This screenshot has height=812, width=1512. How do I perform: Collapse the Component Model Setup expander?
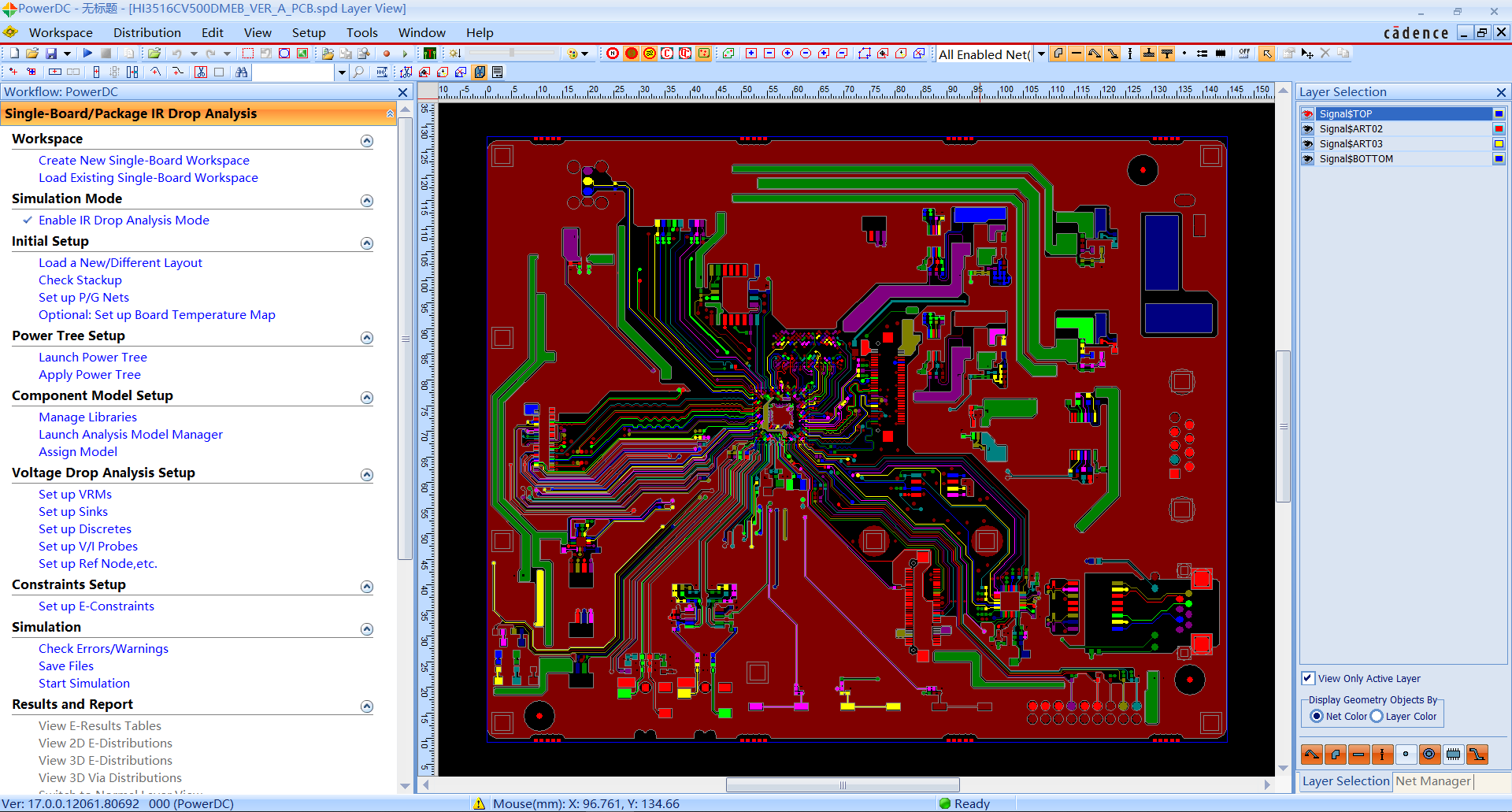367,398
